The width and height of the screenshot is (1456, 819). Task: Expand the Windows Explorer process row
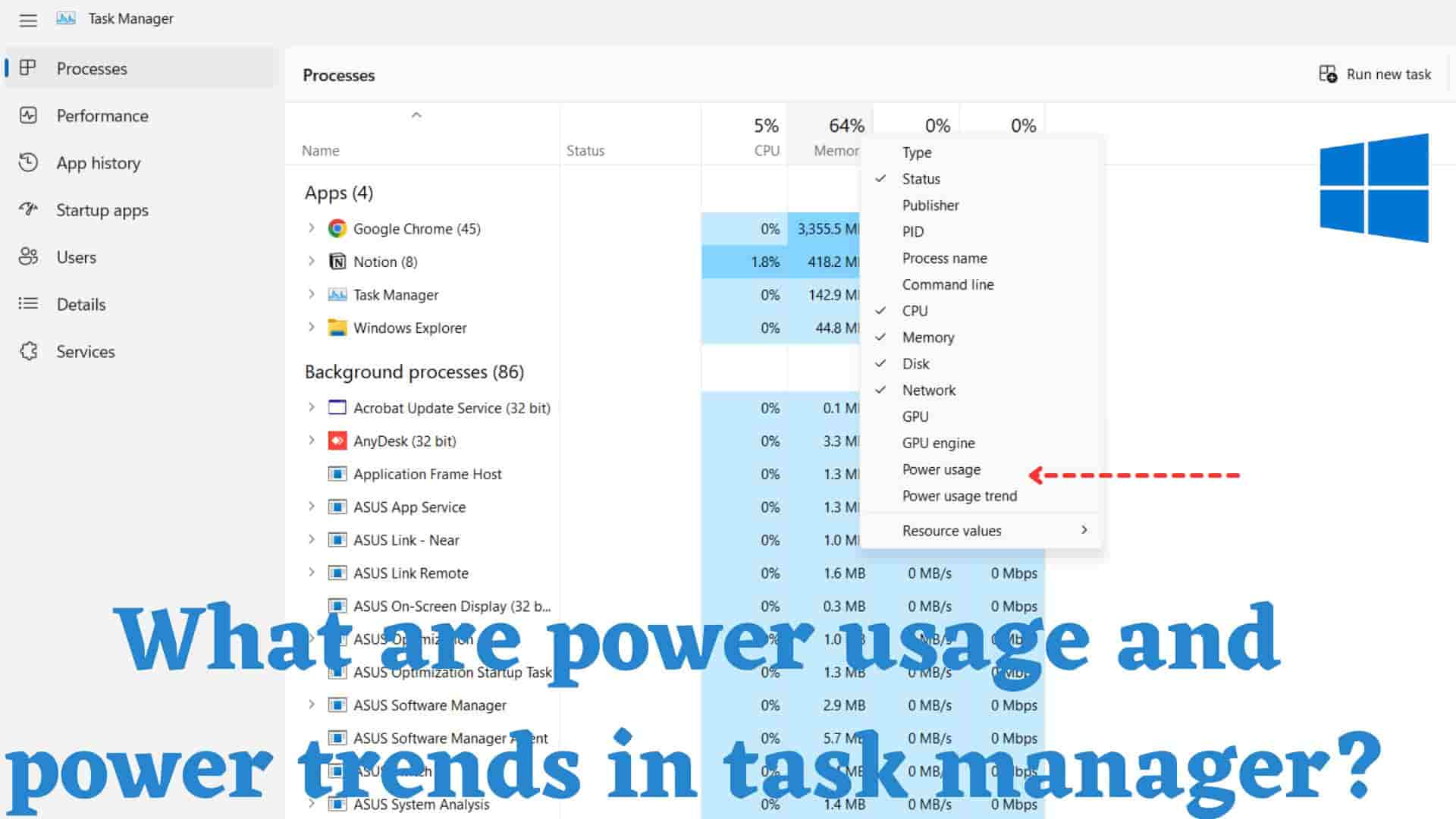311,328
